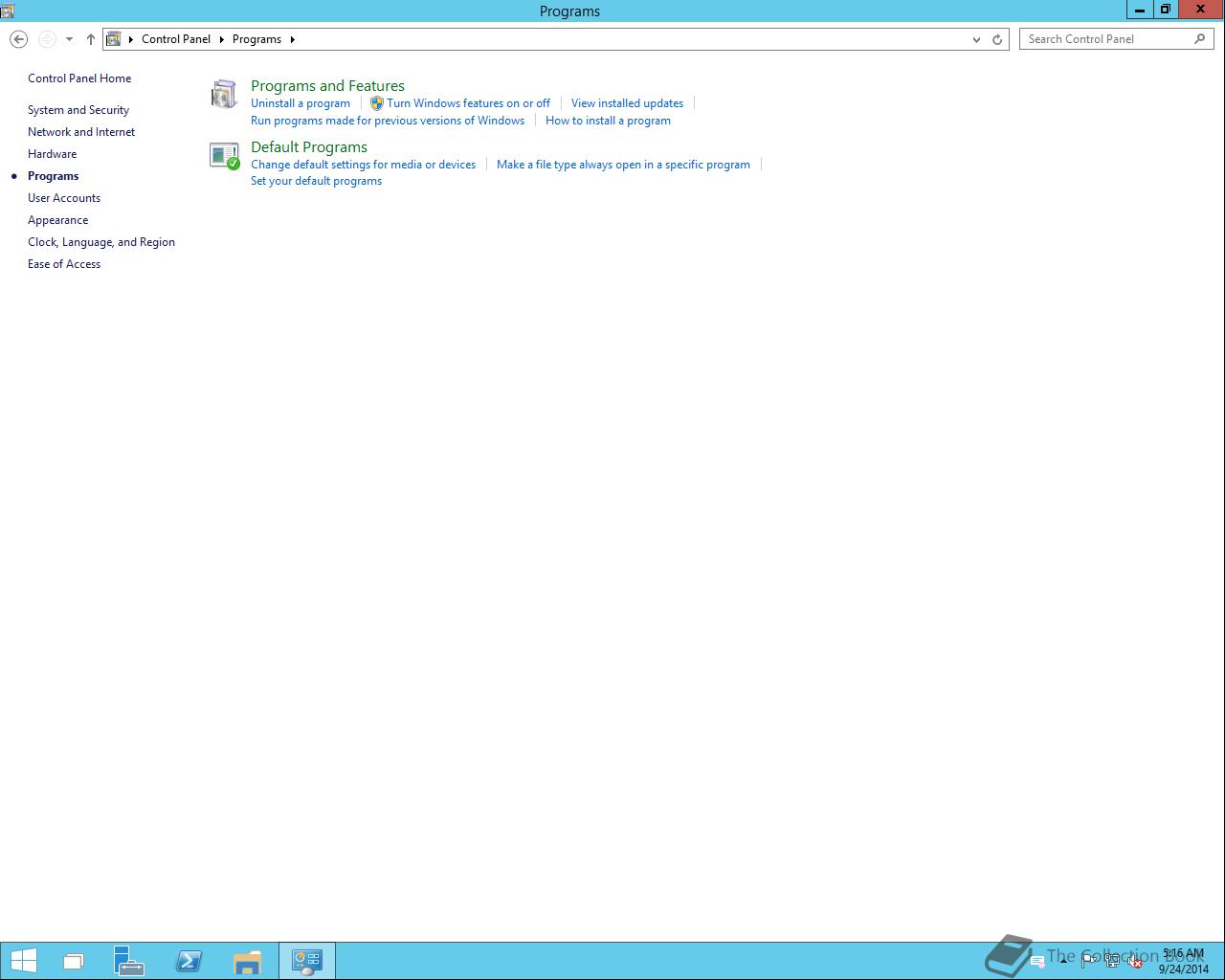Viewport: 1225px width, 980px height.
Task: Show hidden tray icons arrow
Action: (1063, 961)
